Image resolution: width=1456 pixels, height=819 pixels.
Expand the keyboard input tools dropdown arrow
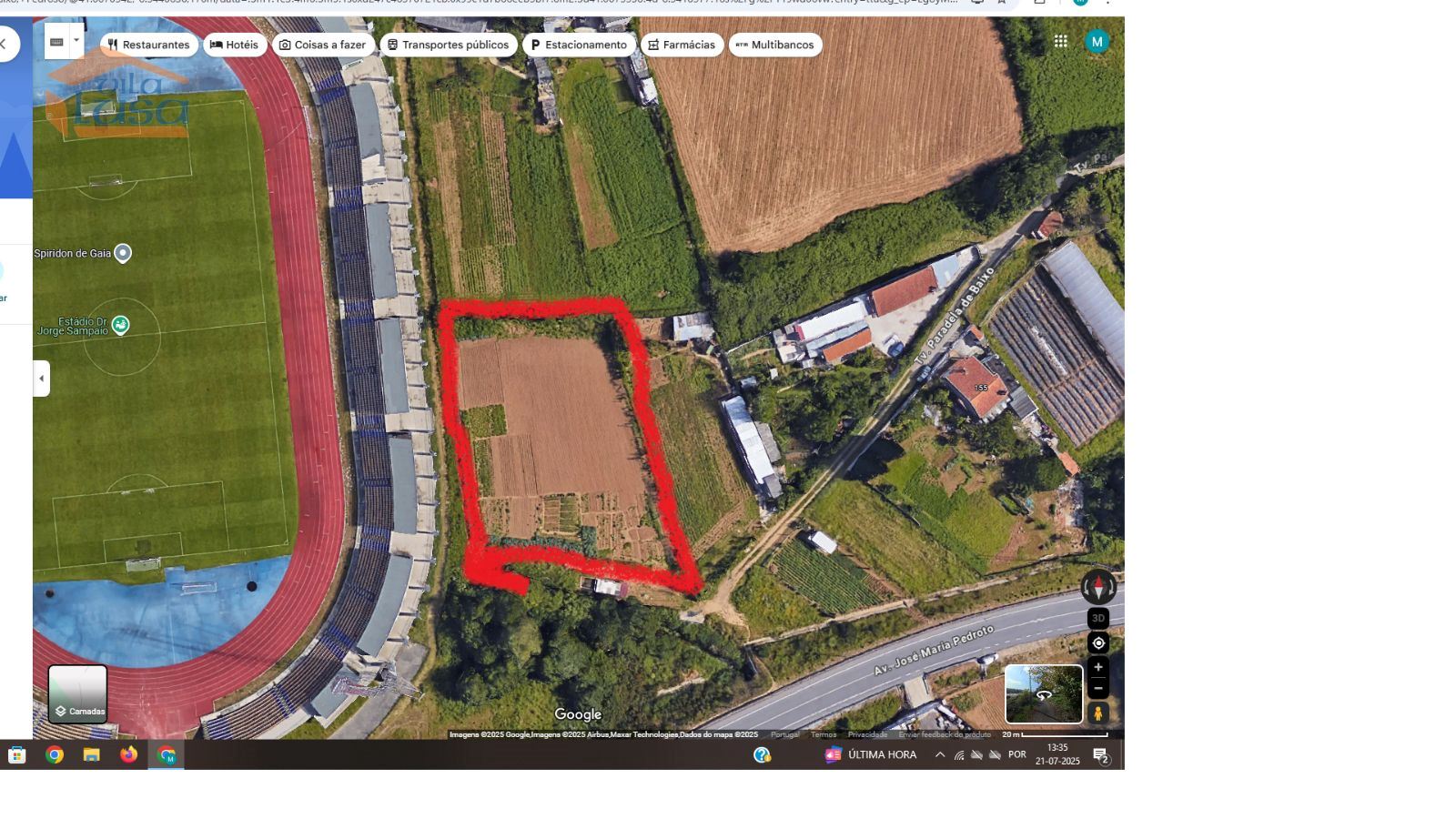(x=76, y=40)
